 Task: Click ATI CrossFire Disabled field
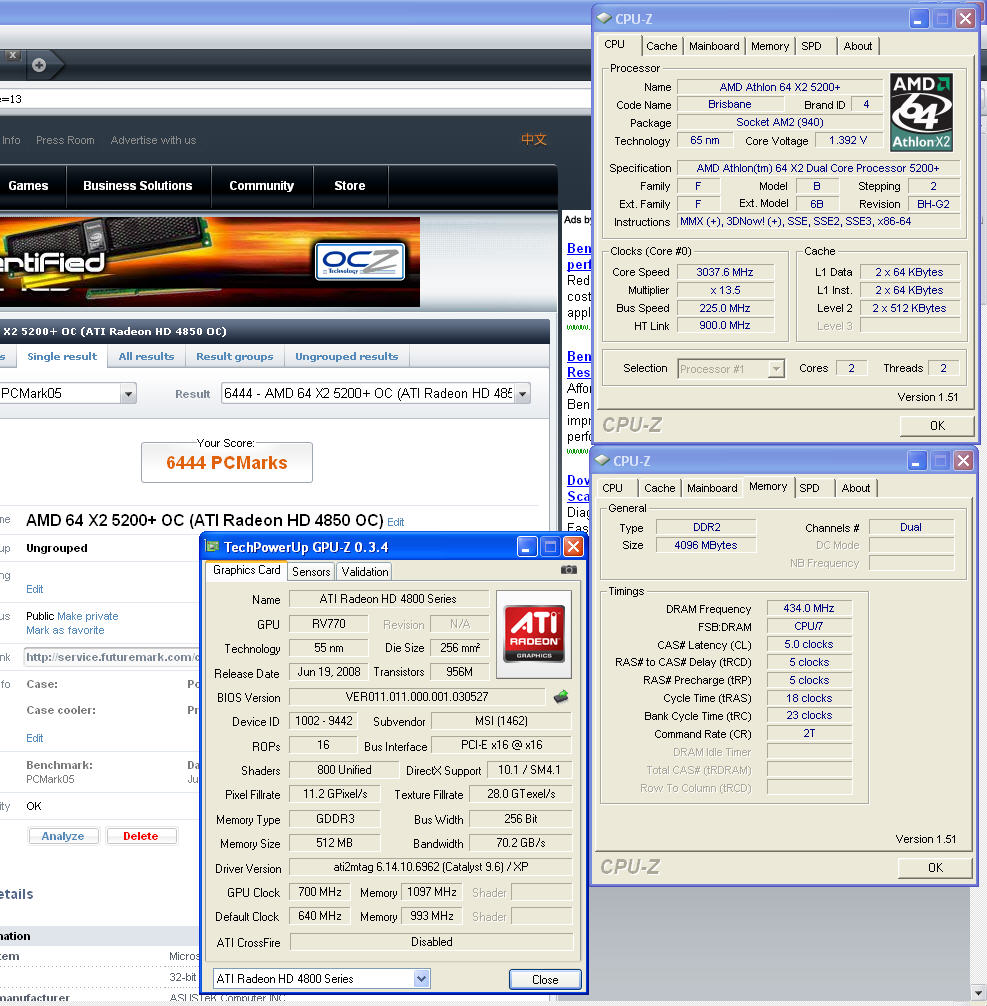click(431, 942)
